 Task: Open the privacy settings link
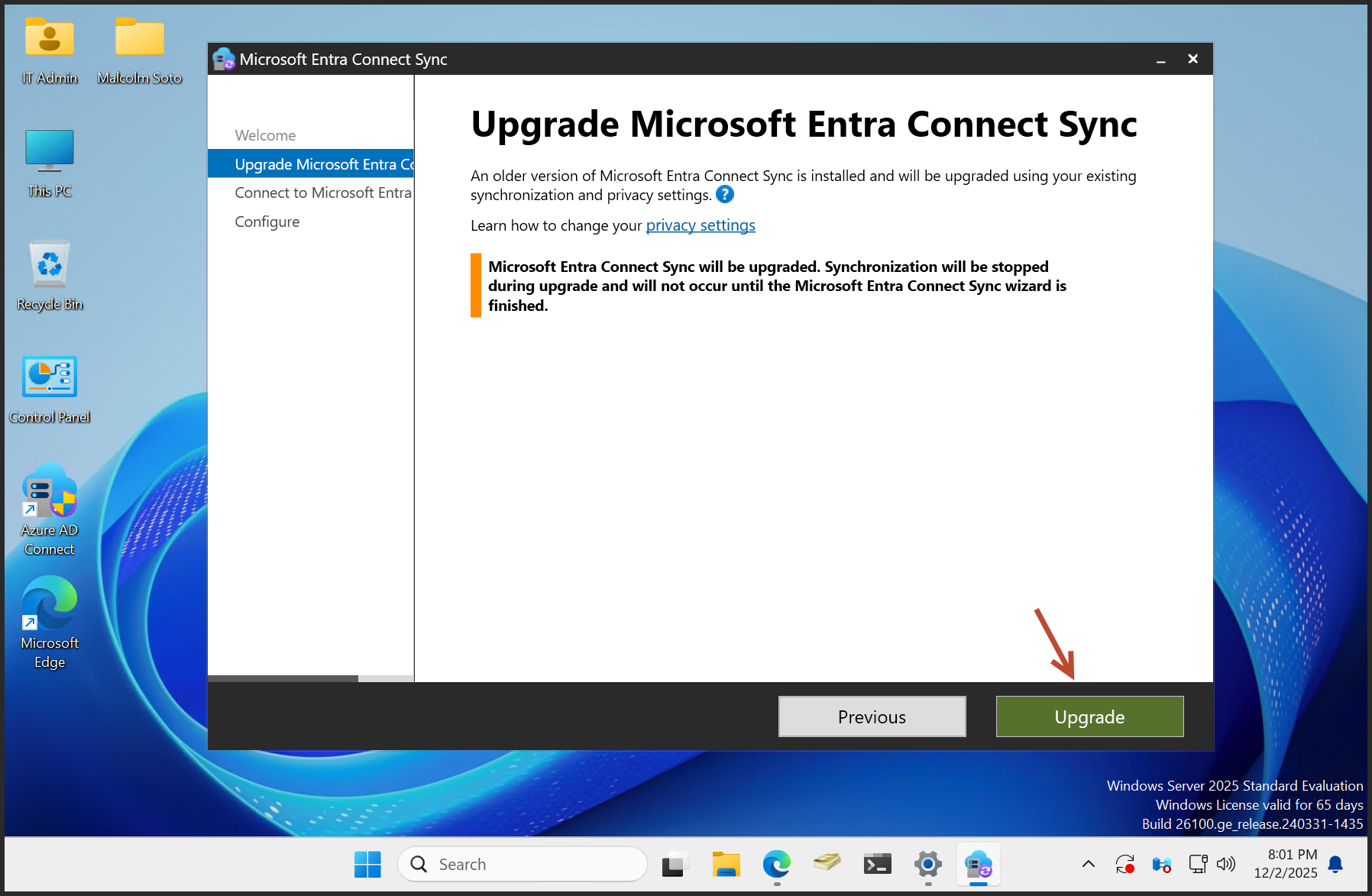click(700, 225)
